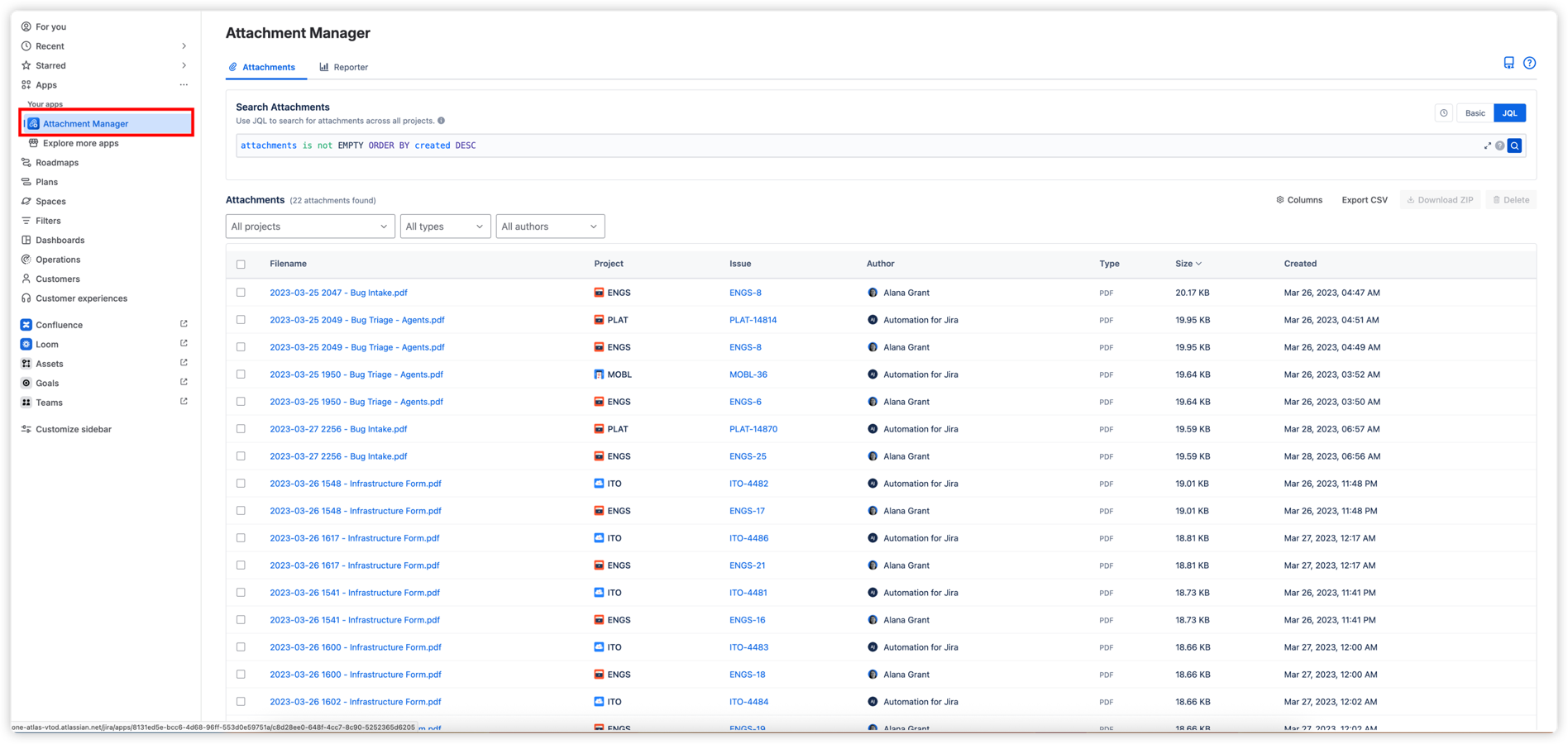
Task: Toggle the select-all checkbox in table header
Action: 241,265
